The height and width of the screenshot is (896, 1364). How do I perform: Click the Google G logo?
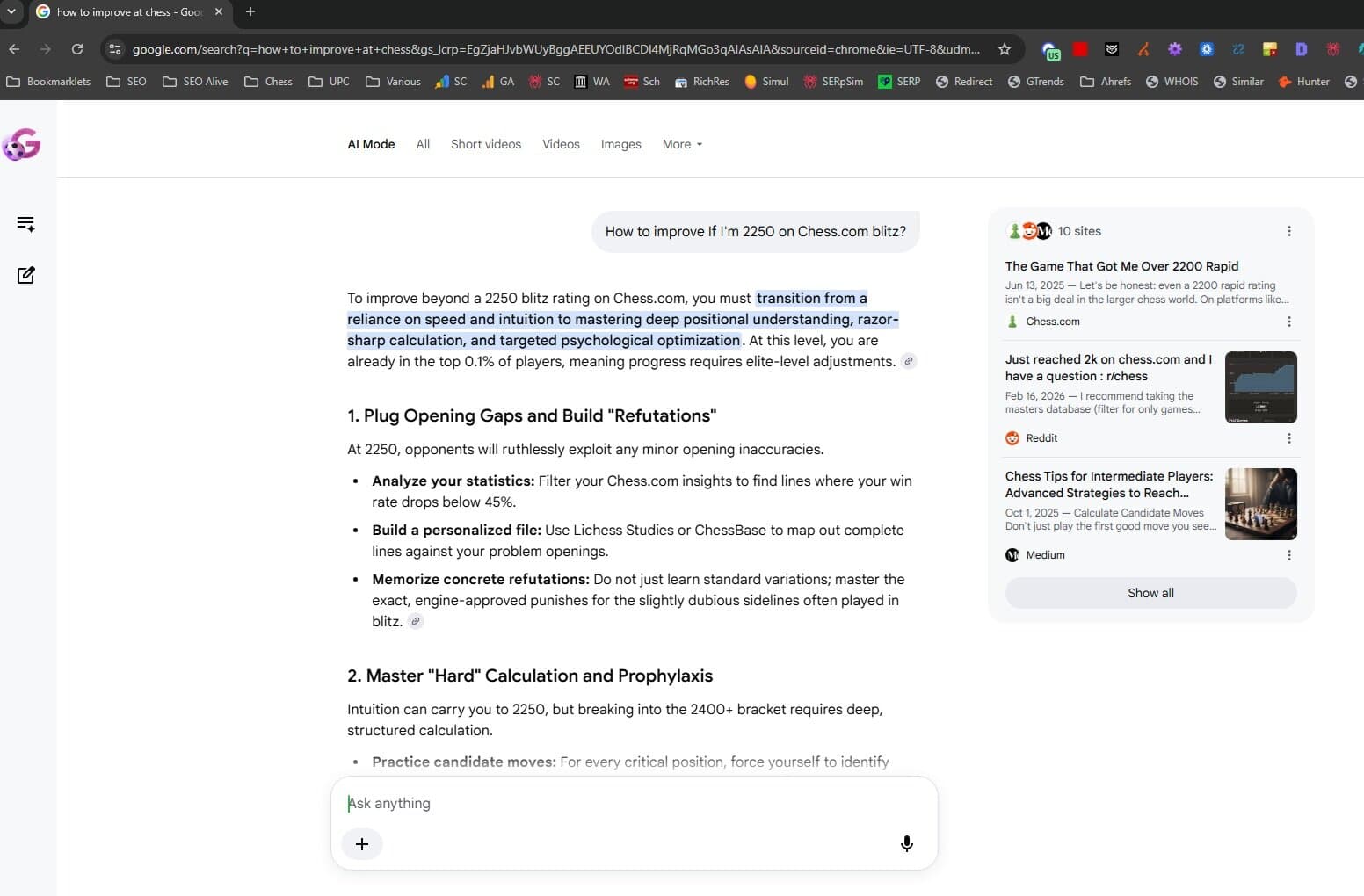(22, 145)
